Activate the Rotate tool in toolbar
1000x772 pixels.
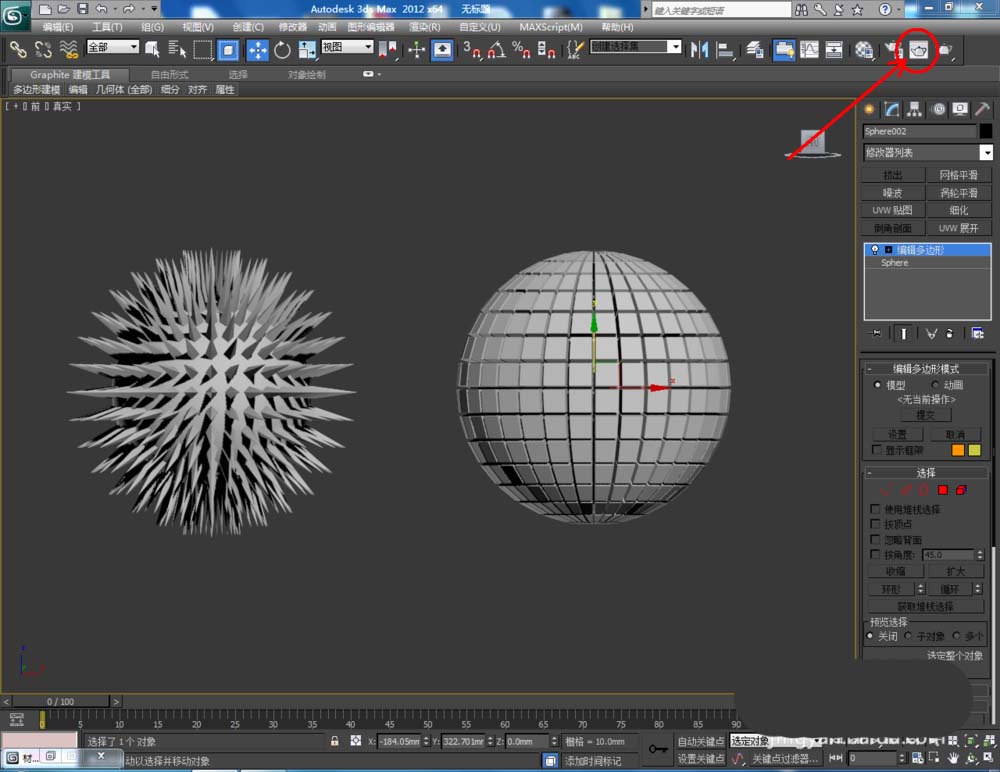(x=282, y=49)
